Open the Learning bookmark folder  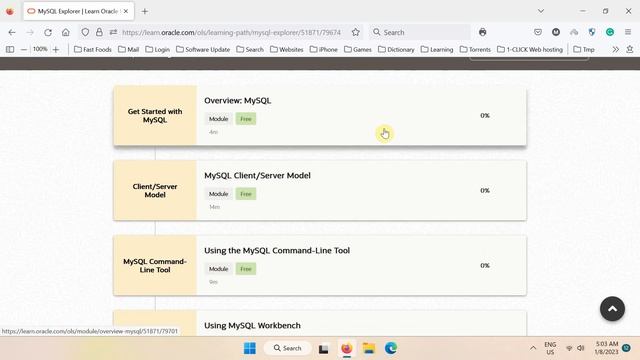pyautogui.click(x=437, y=49)
